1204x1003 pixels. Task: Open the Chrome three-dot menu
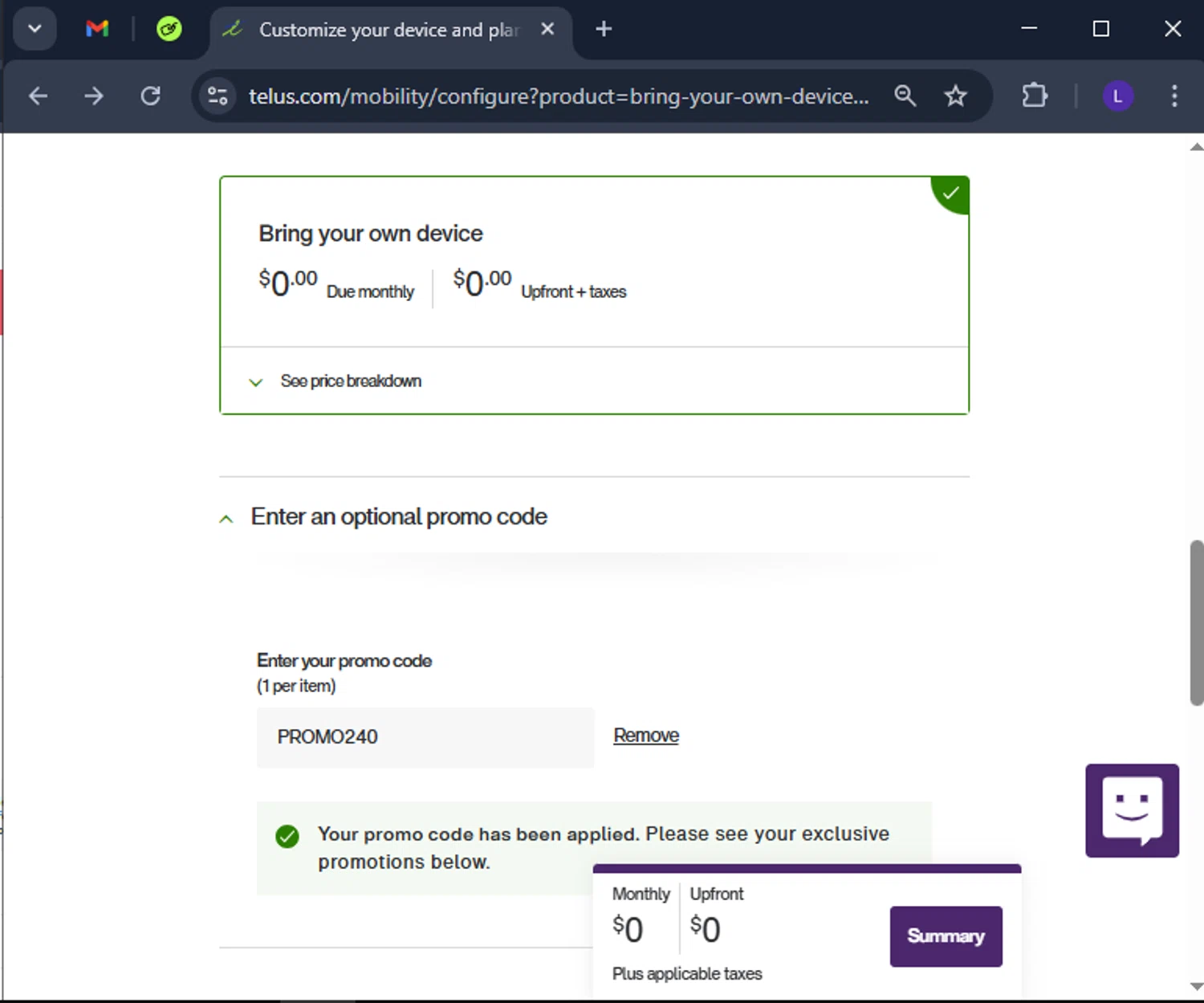coord(1173,96)
